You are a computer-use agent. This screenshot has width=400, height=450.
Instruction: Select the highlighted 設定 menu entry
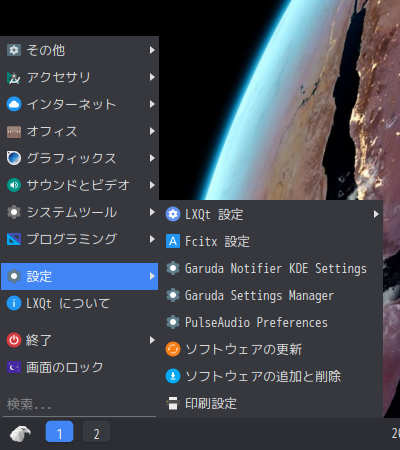coord(79,276)
